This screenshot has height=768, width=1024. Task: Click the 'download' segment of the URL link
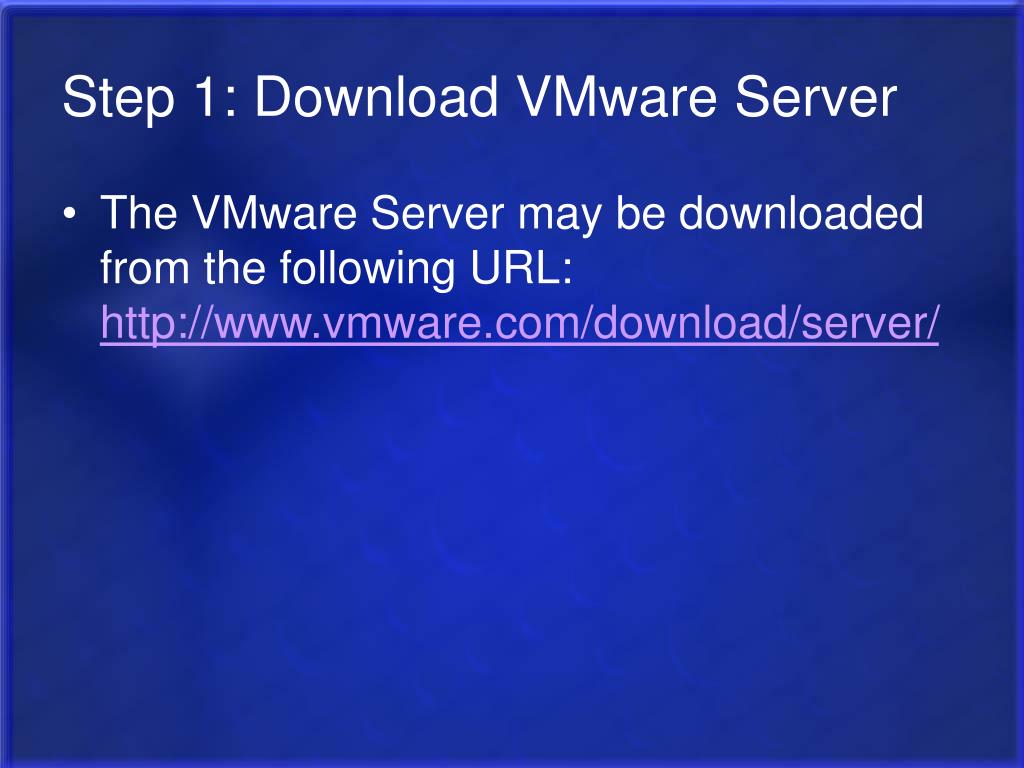693,322
